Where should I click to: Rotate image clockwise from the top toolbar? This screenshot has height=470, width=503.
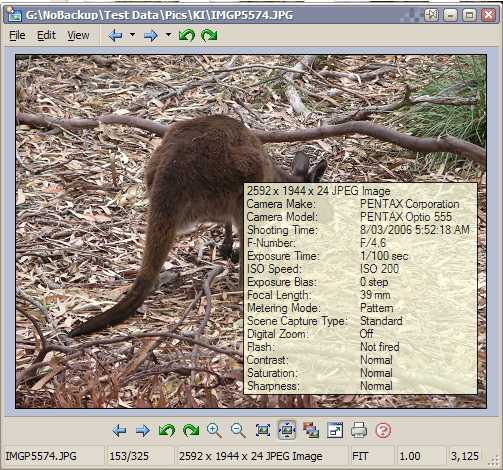(x=209, y=35)
